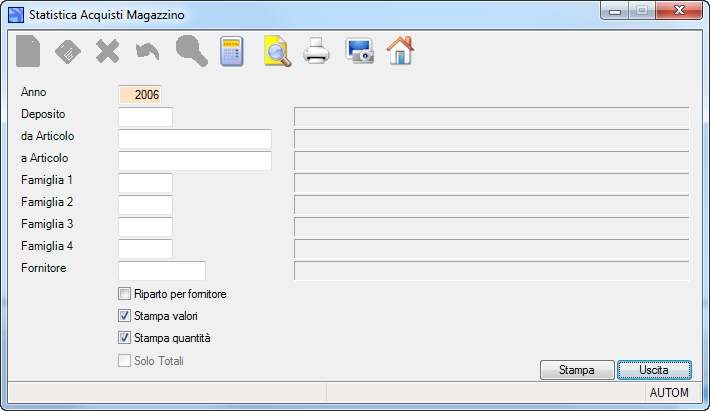Click the printer icon
Image resolution: width=710 pixels, height=411 pixels.
(316, 51)
